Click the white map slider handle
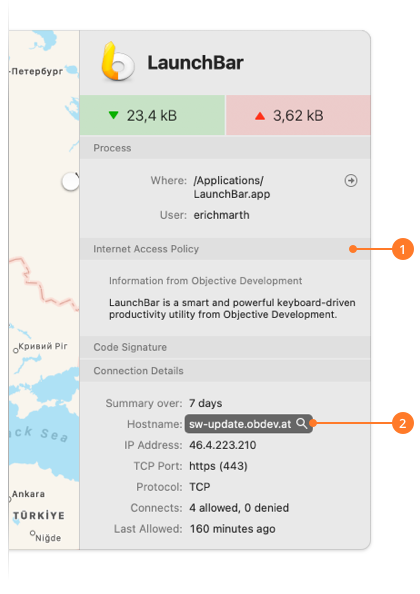The height and width of the screenshot is (594, 420). pos(70,182)
